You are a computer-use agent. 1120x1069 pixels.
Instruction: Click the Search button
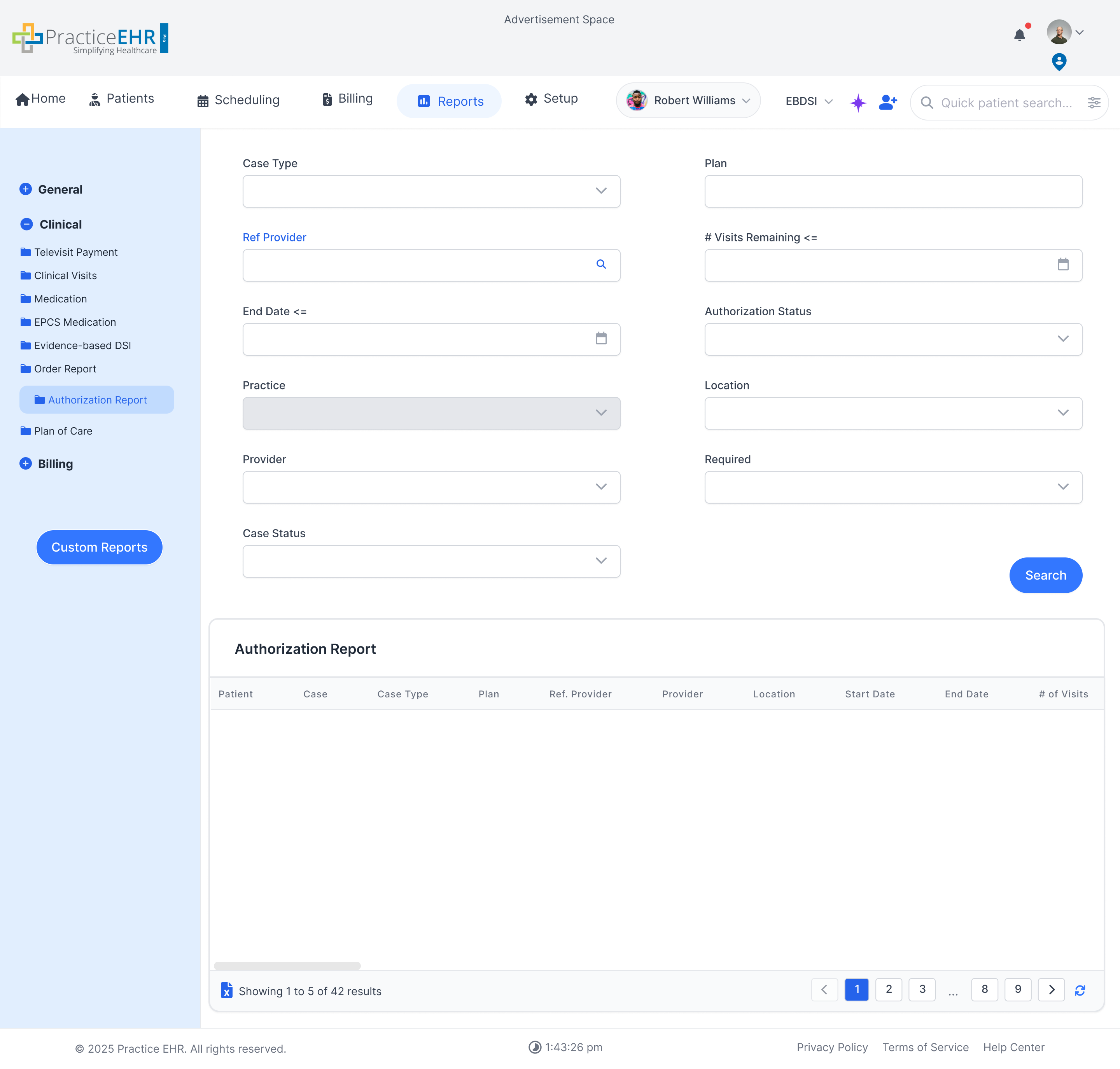tap(1045, 575)
